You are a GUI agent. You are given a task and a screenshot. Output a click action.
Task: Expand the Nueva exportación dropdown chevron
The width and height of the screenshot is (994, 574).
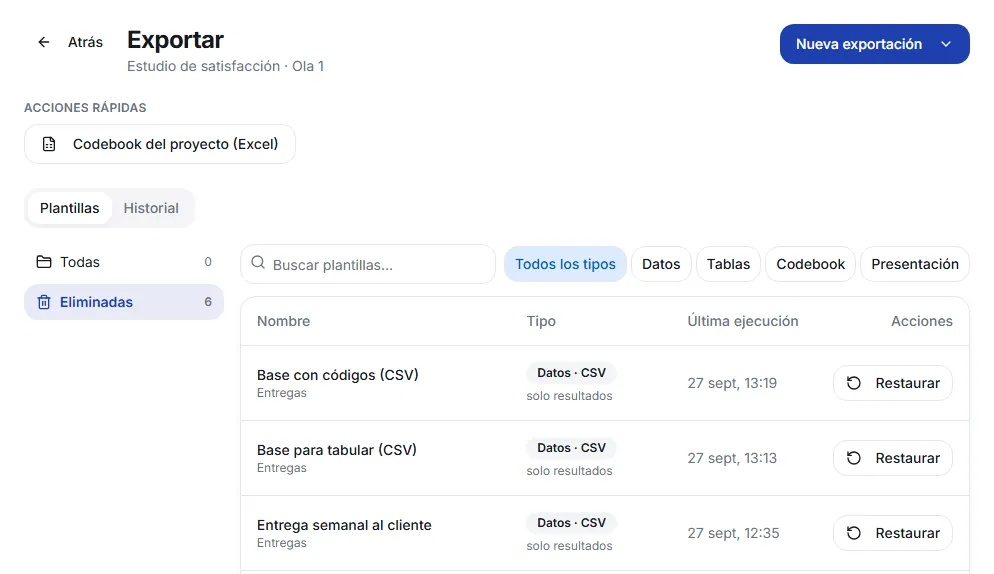[x=946, y=44]
